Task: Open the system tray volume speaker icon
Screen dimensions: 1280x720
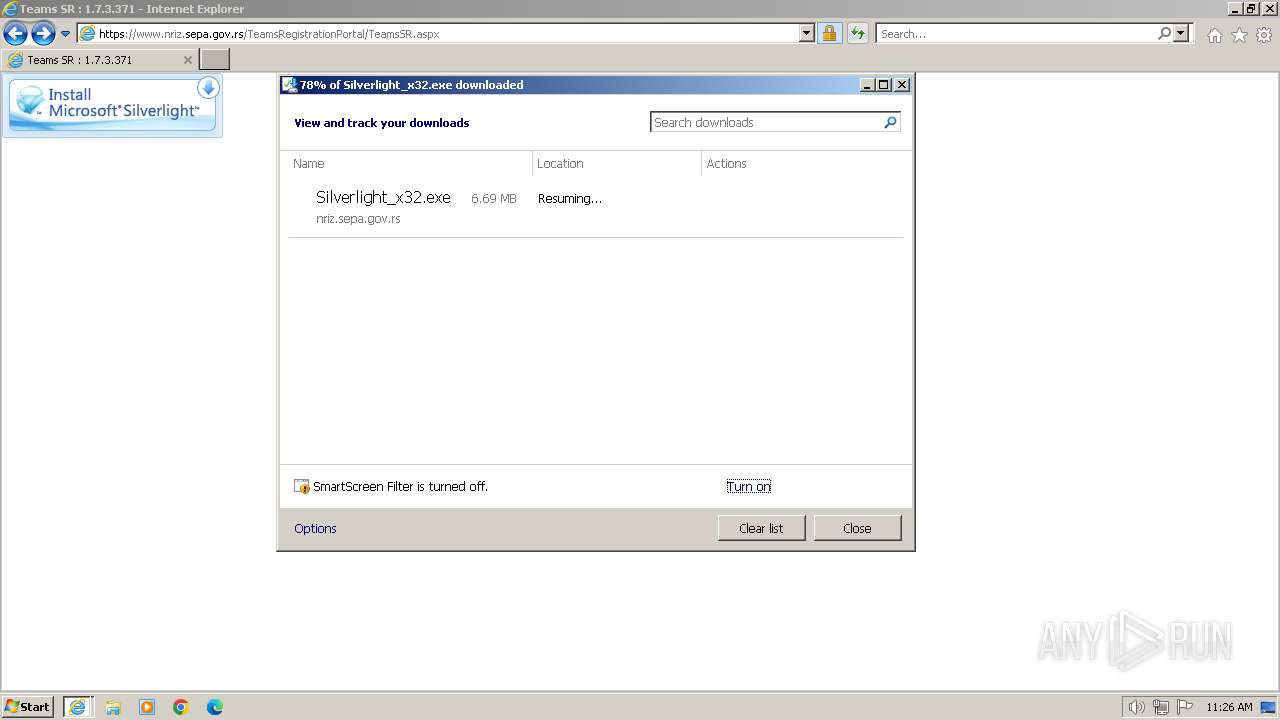Action: pos(1136,707)
